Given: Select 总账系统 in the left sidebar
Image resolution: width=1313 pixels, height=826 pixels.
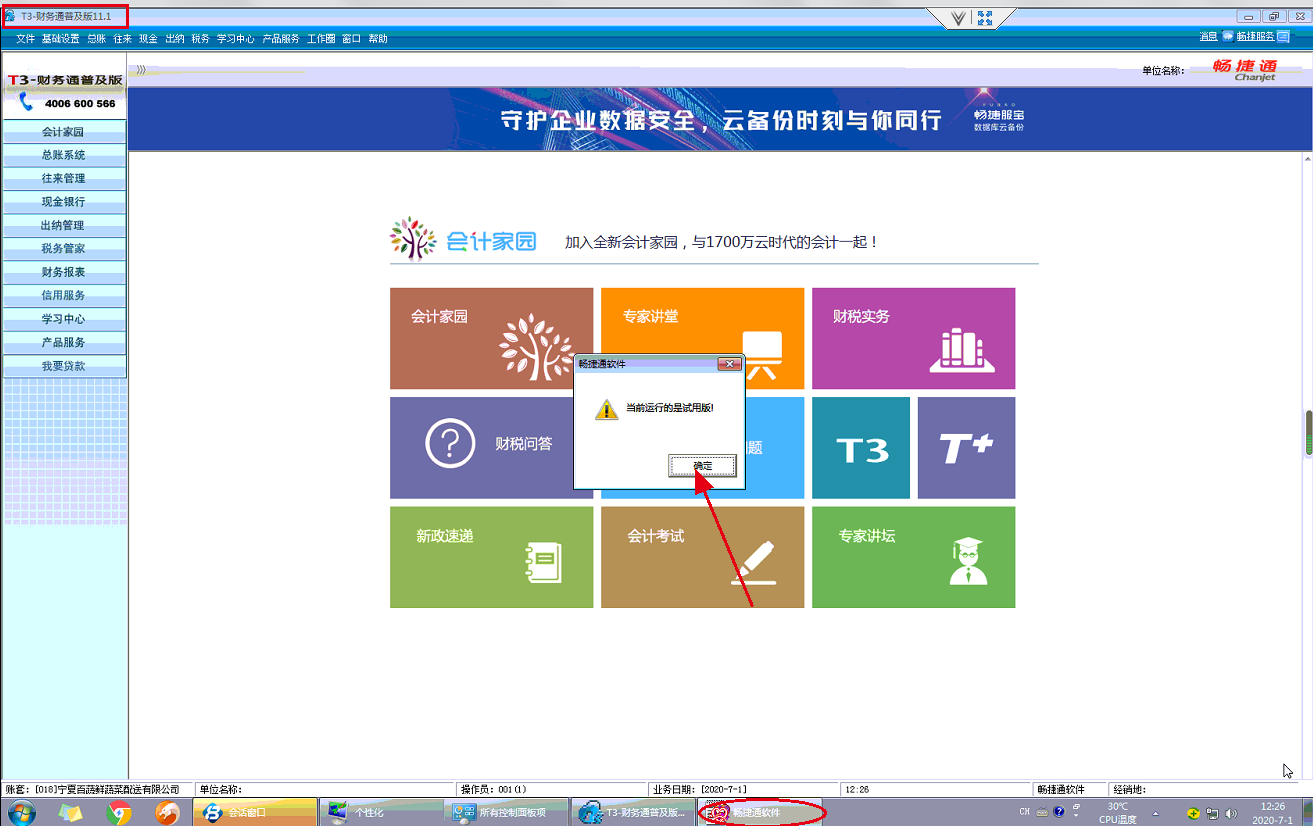Looking at the screenshot, I should click(64, 155).
